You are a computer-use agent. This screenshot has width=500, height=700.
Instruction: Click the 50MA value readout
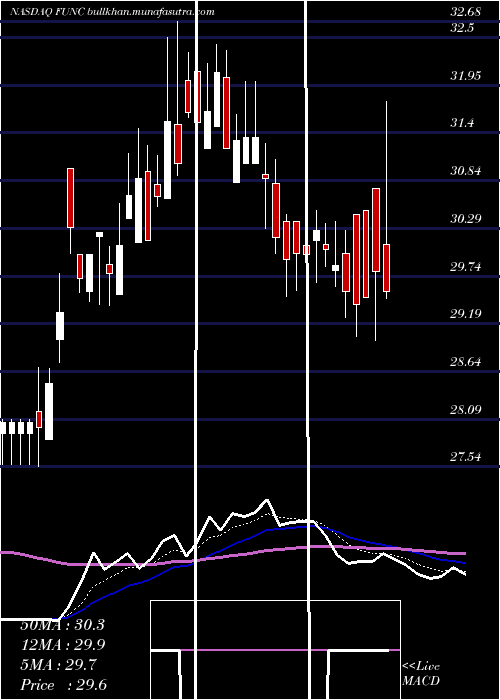pyautogui.click(x=62, y=625)
